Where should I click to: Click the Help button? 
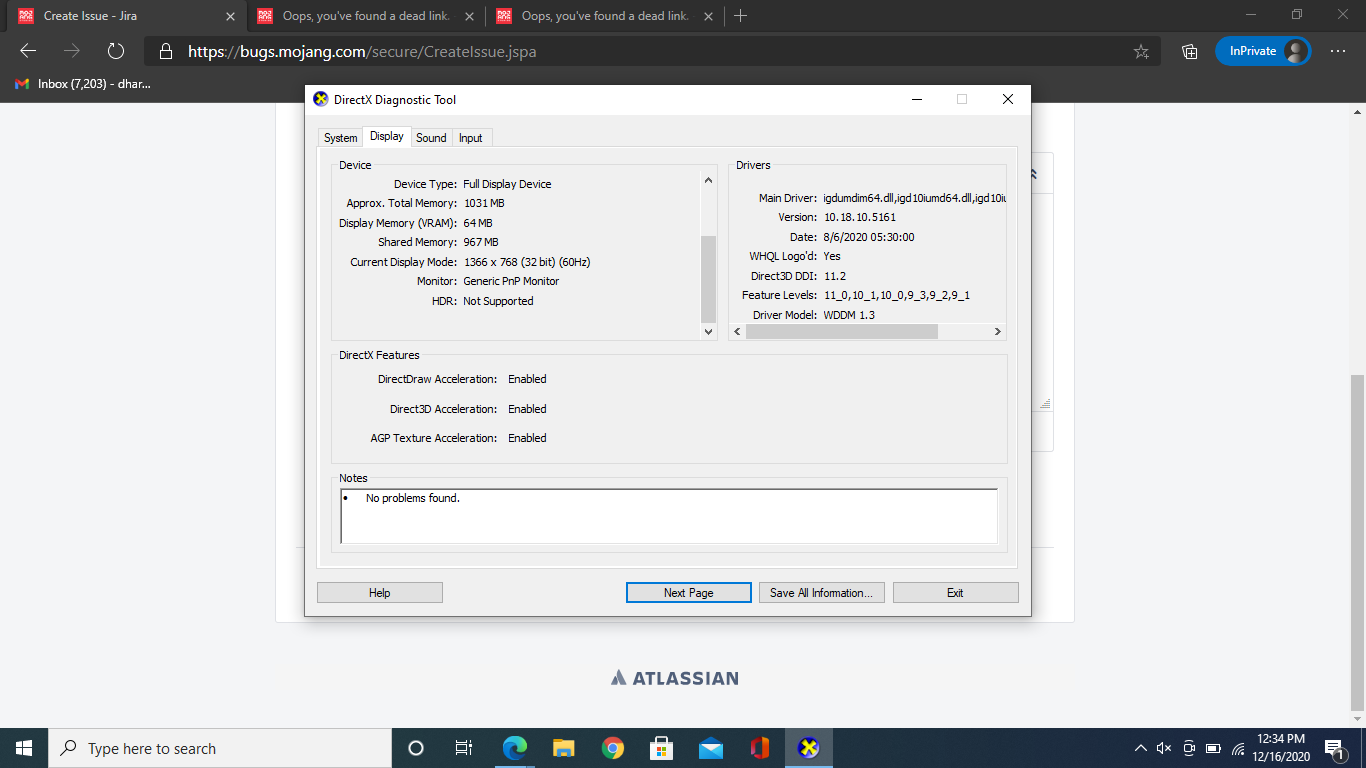[x=380, y=593]
